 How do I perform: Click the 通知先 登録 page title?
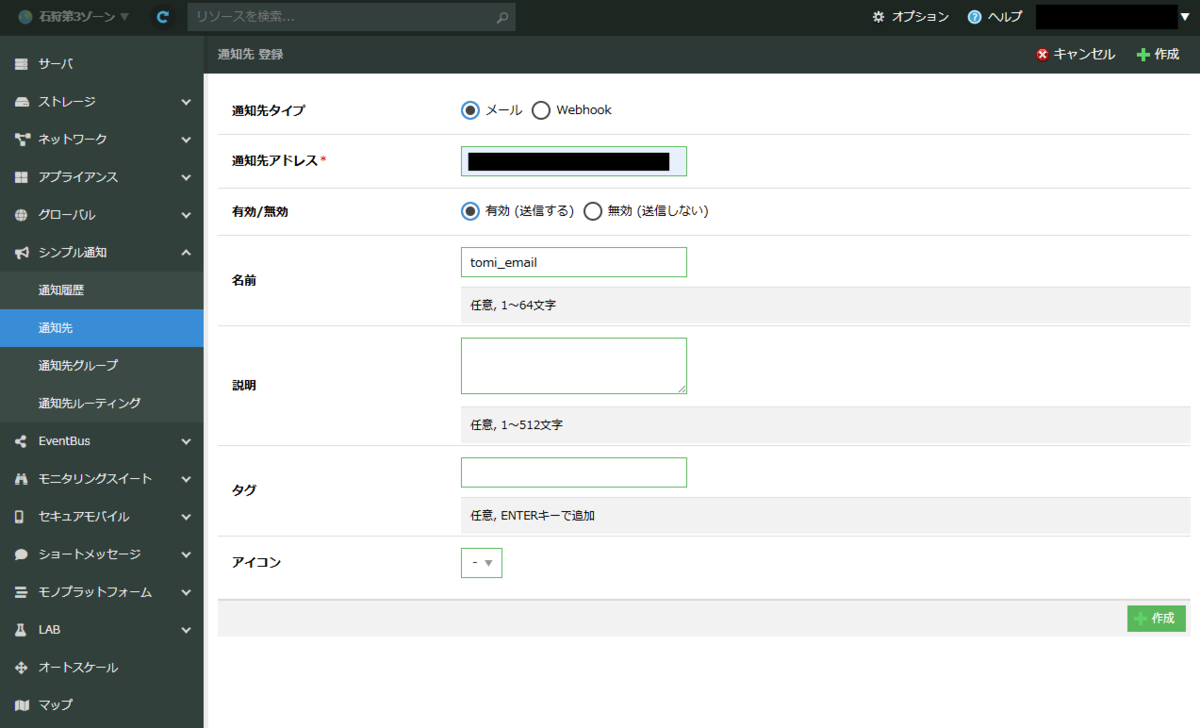click(x=250, y=54)
